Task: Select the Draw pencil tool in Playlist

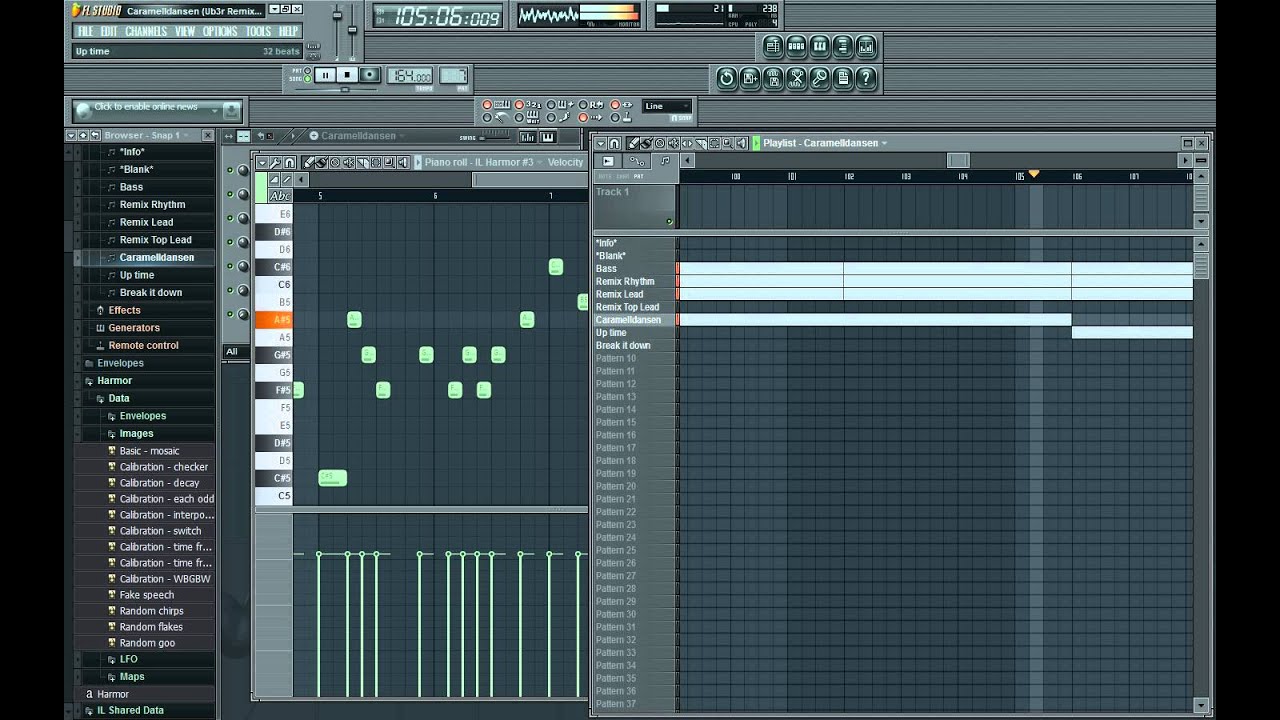Action: [x=633, y=143]
